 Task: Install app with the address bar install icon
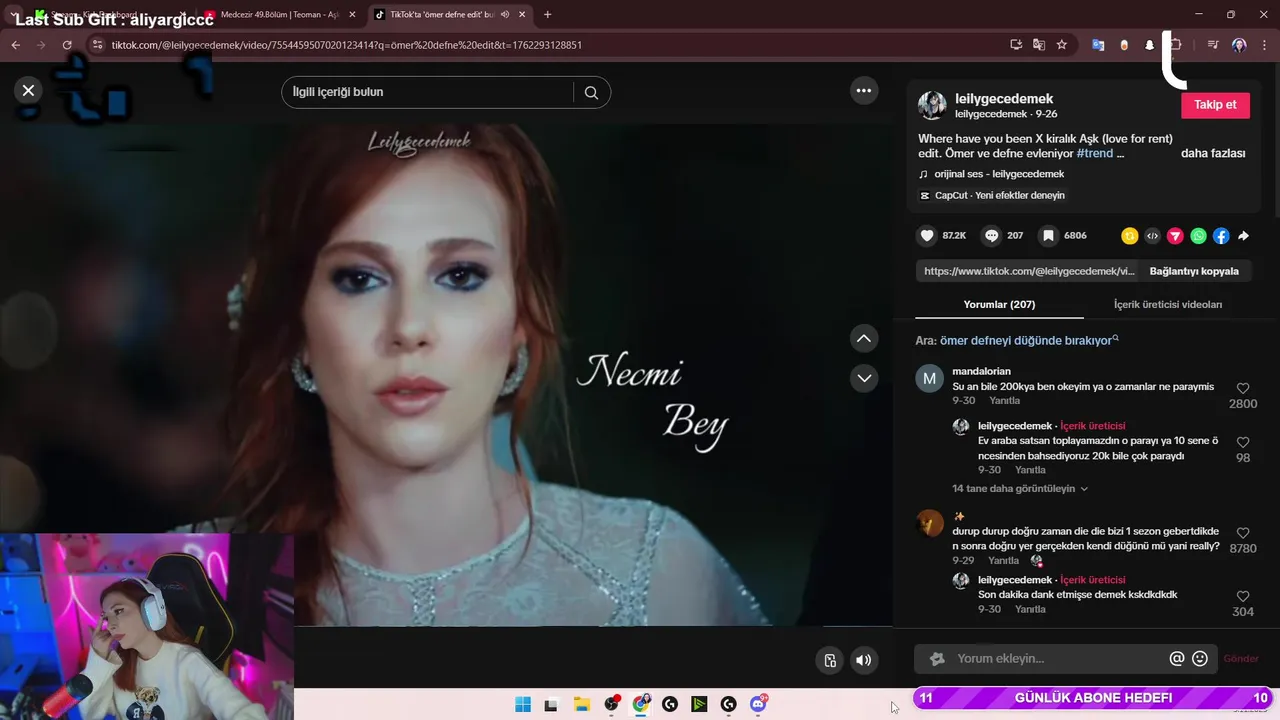[x=1016, y=45]
